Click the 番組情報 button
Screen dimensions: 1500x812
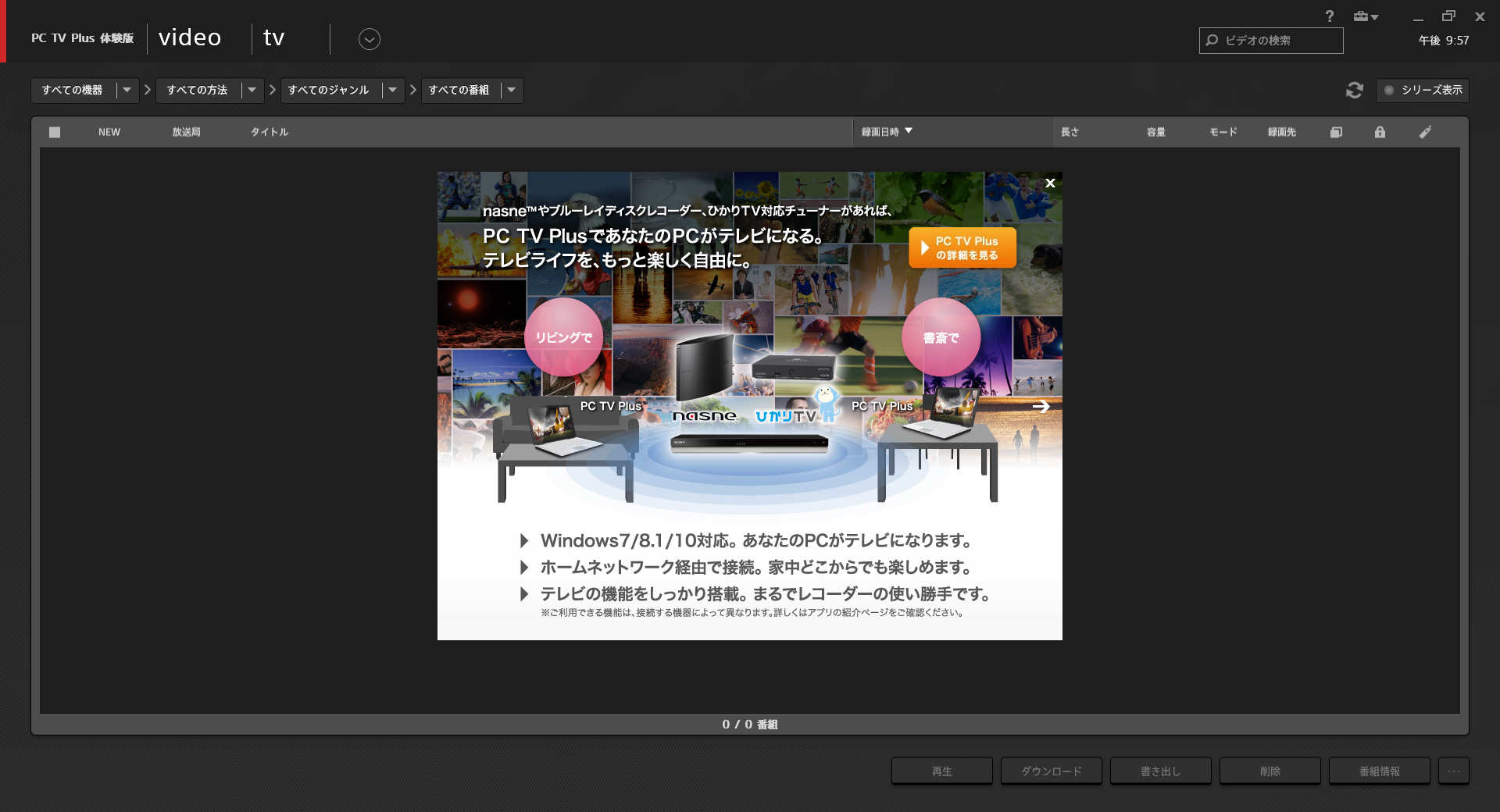[x=1380, y=771]
